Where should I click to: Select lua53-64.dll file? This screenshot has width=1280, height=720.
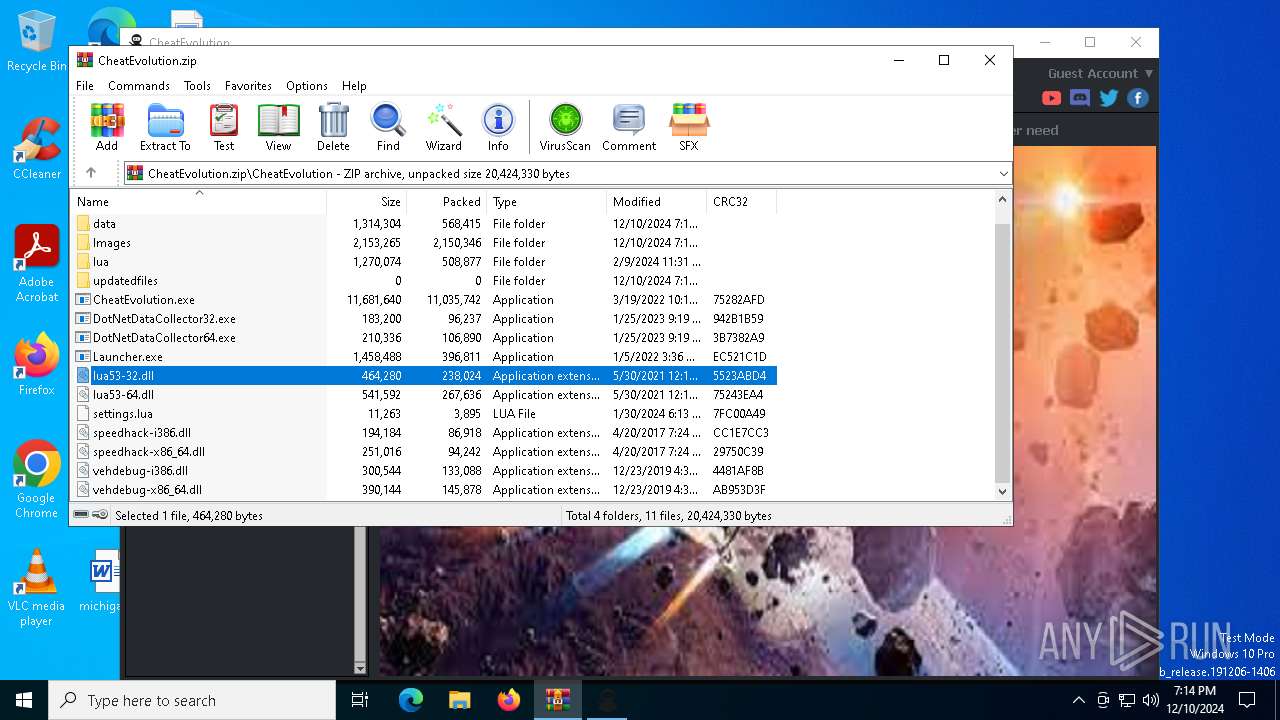pos(424,395)
